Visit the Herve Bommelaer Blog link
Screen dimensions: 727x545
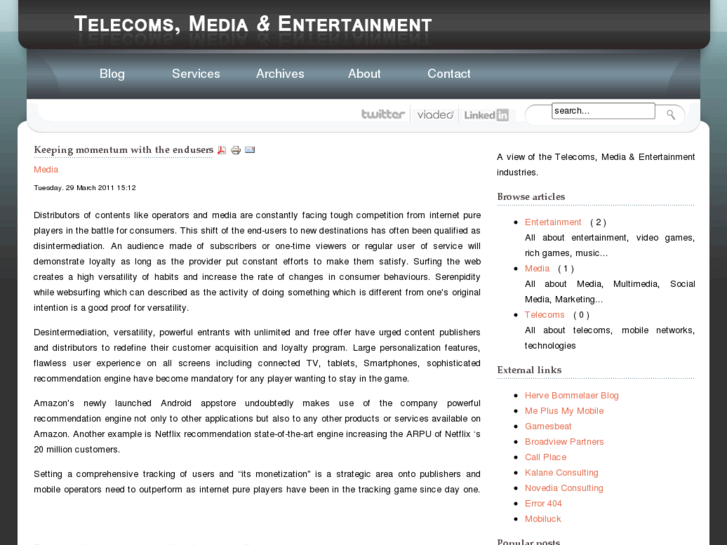572,396
